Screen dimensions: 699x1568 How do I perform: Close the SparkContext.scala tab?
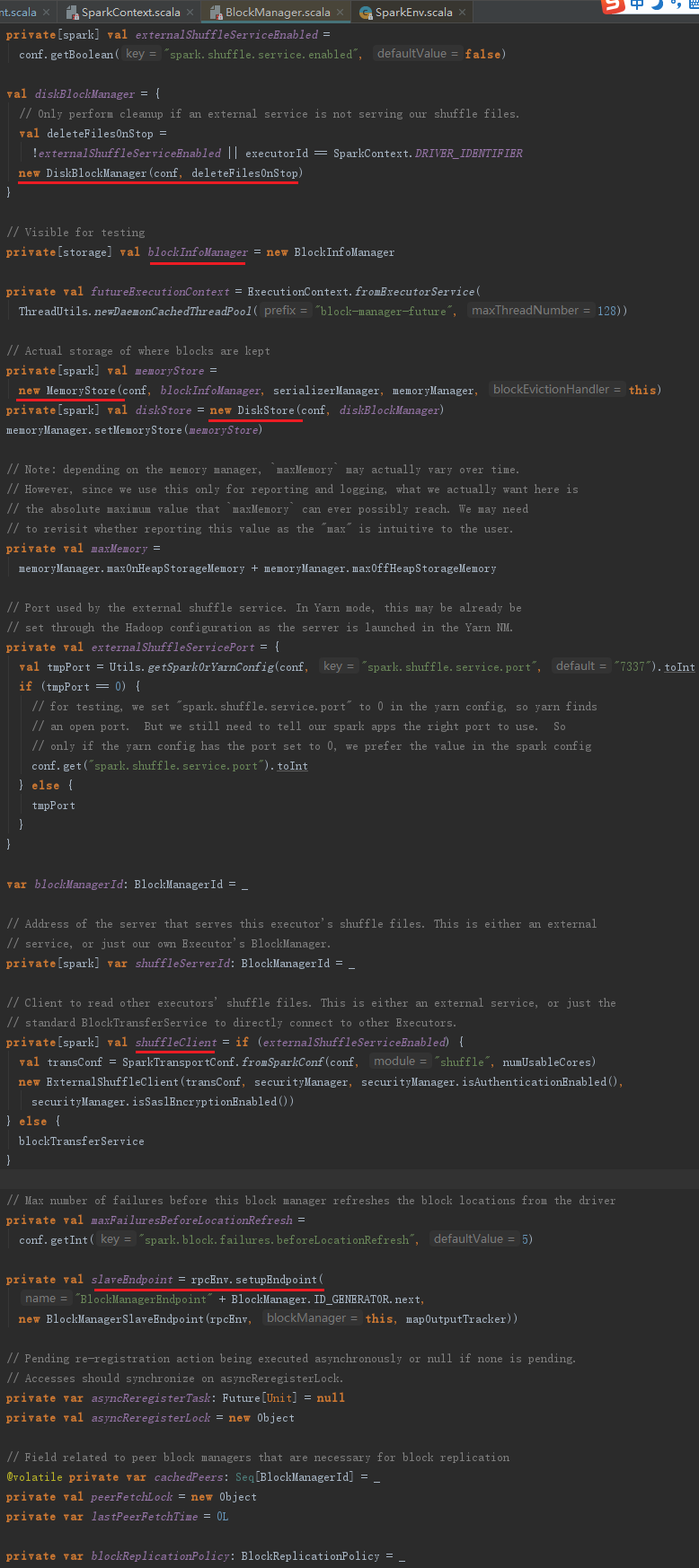[x=190, y=13]
